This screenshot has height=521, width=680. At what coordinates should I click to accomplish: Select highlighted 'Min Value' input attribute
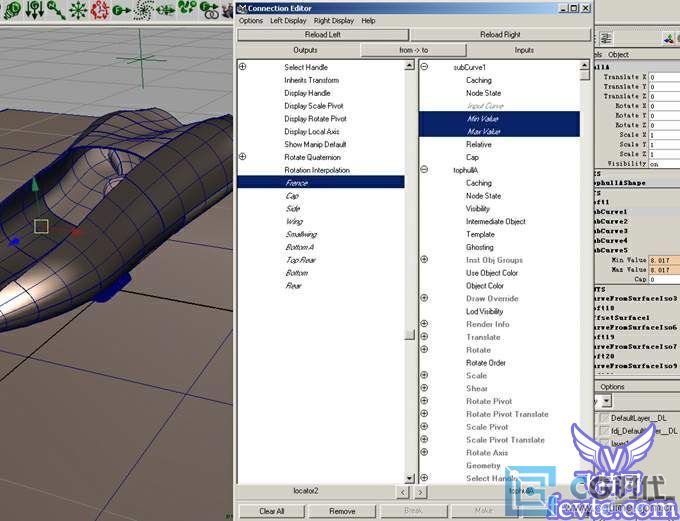[499, 118]
